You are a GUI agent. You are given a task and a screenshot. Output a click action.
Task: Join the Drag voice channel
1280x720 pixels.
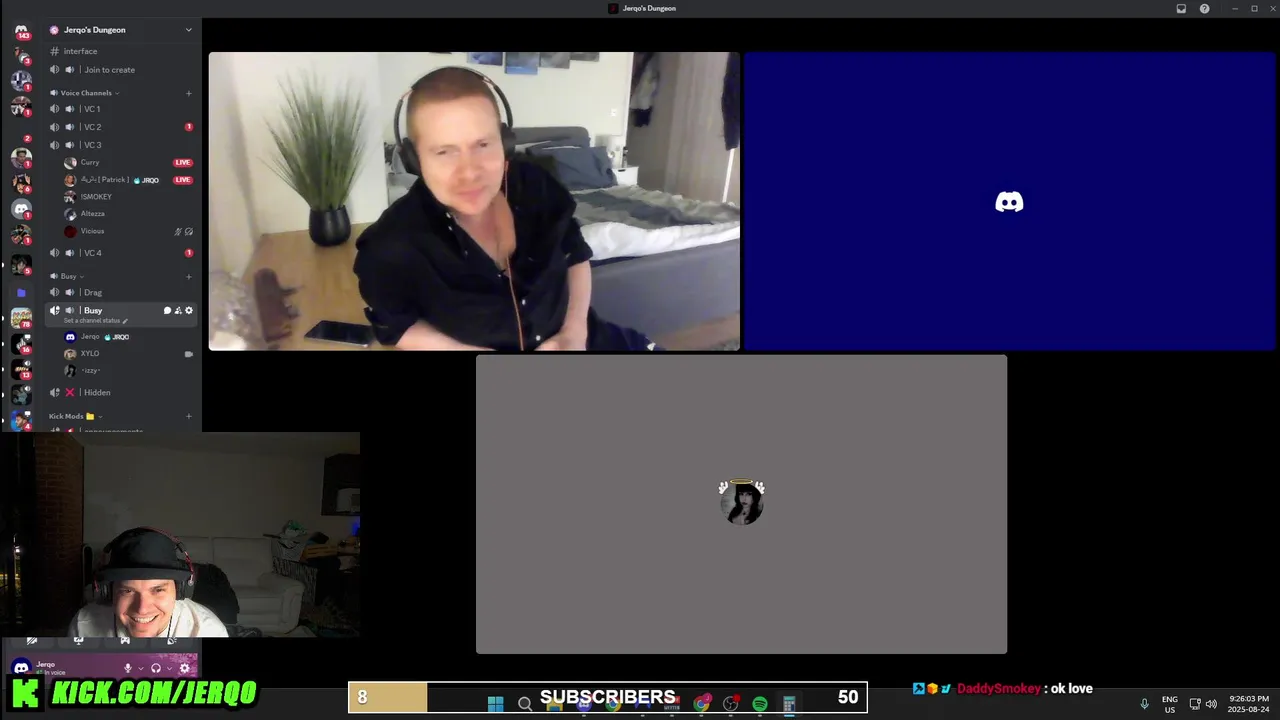120,292
